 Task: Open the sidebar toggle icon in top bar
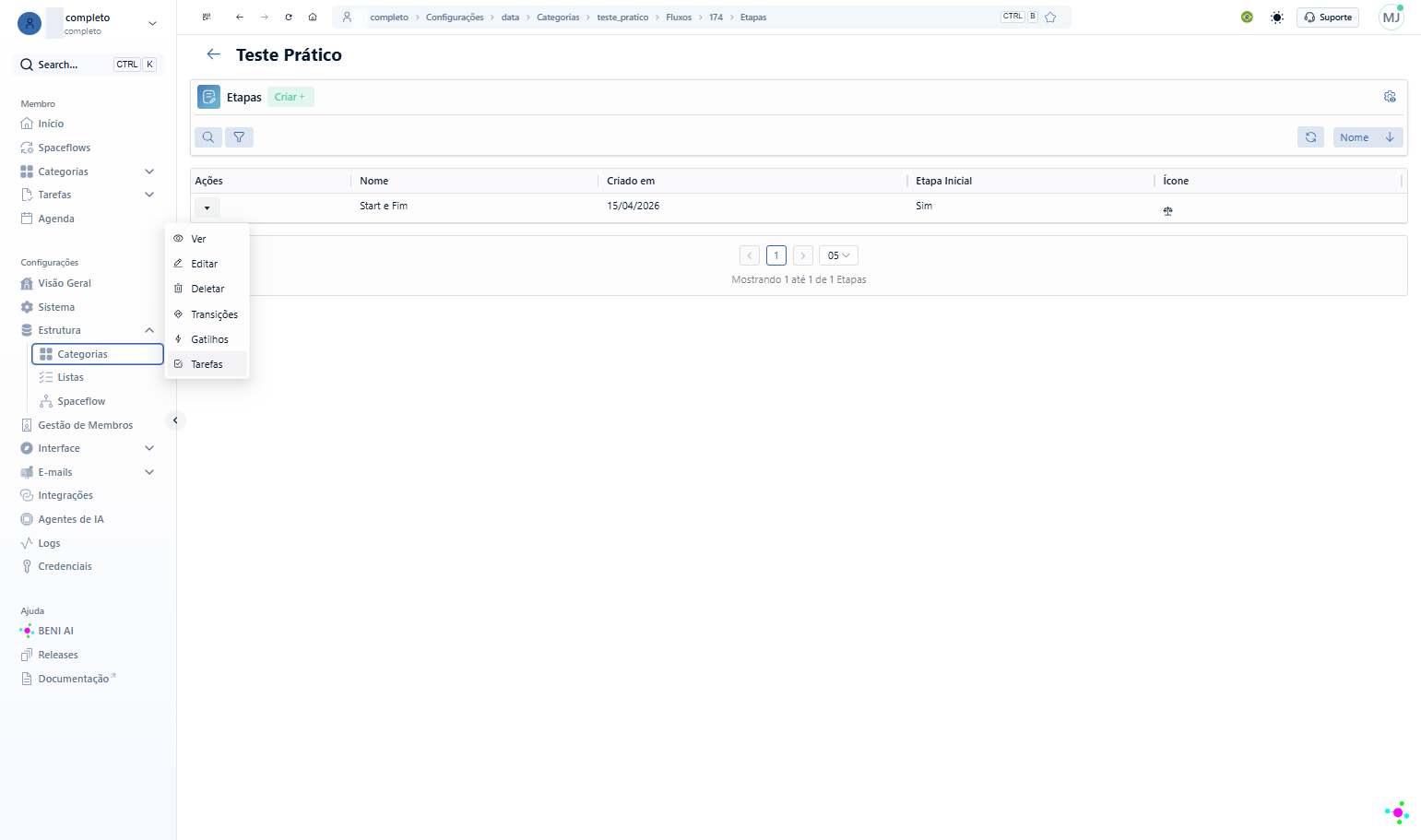pyautogui.click(x=207, y=17)
